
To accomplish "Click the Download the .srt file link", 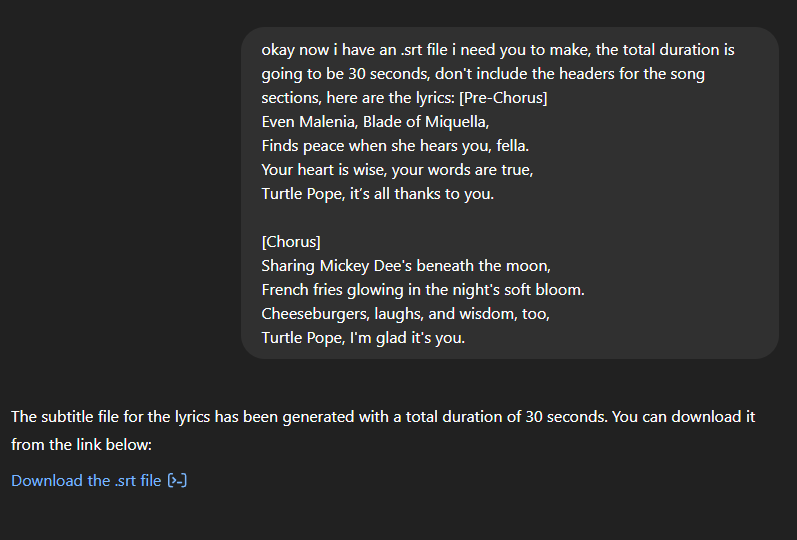I will 86,481.
